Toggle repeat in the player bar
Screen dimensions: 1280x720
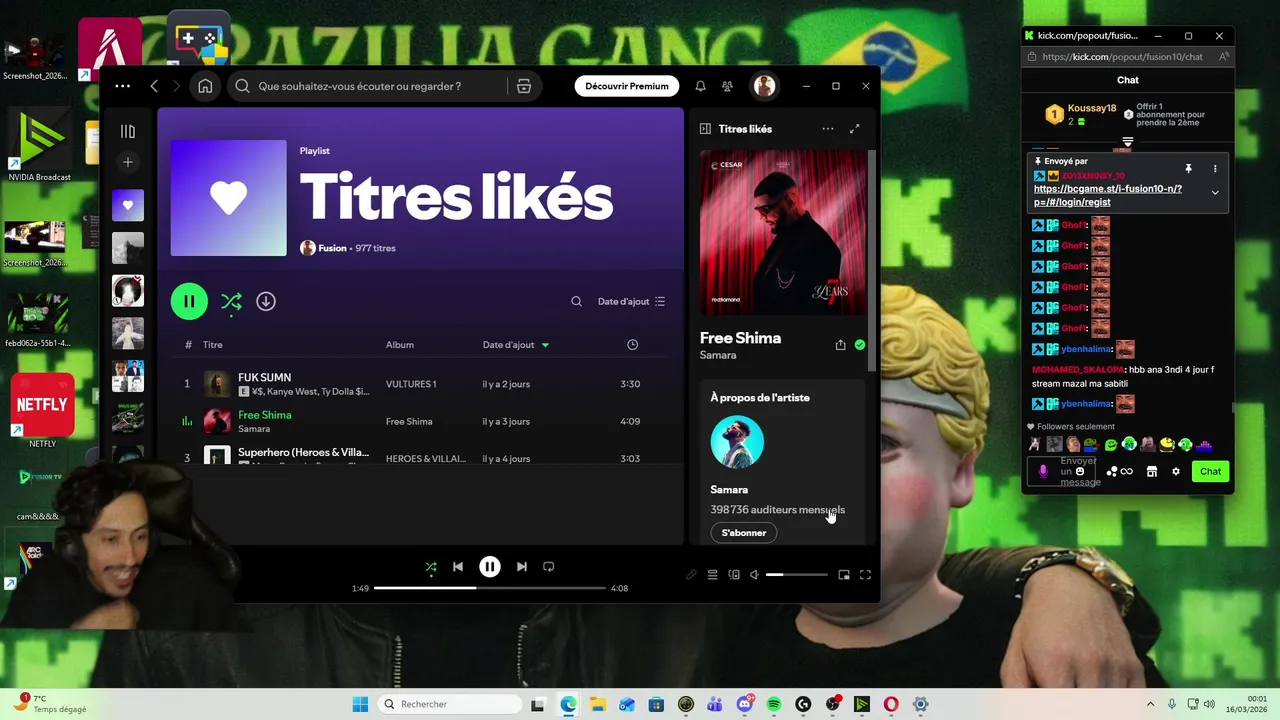pos(549,567)
